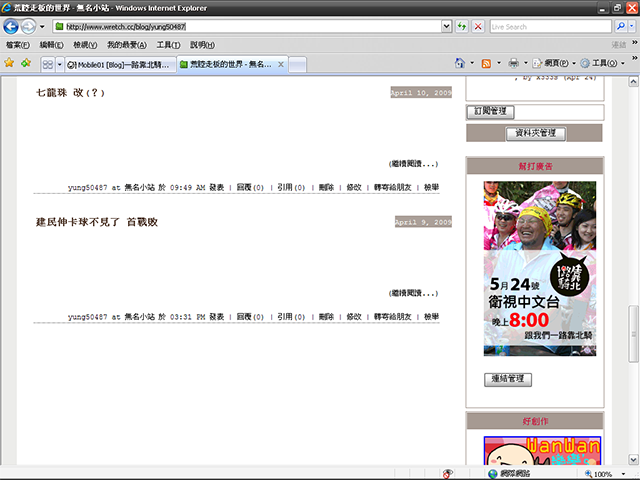Click 檢舉 on the 09:49 AM post
This screenshot has width=640, height=480.
pos(431,187)
